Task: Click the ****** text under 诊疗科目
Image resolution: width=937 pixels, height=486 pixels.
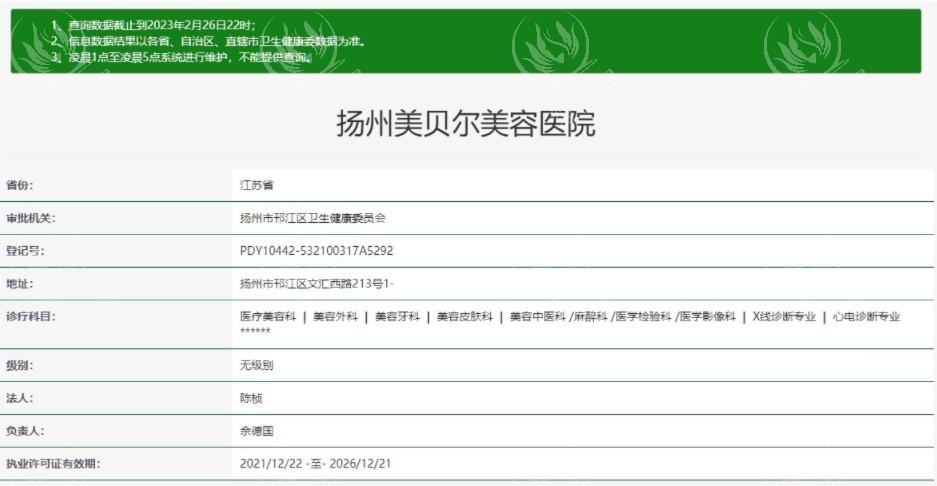Action: [255, 331]
